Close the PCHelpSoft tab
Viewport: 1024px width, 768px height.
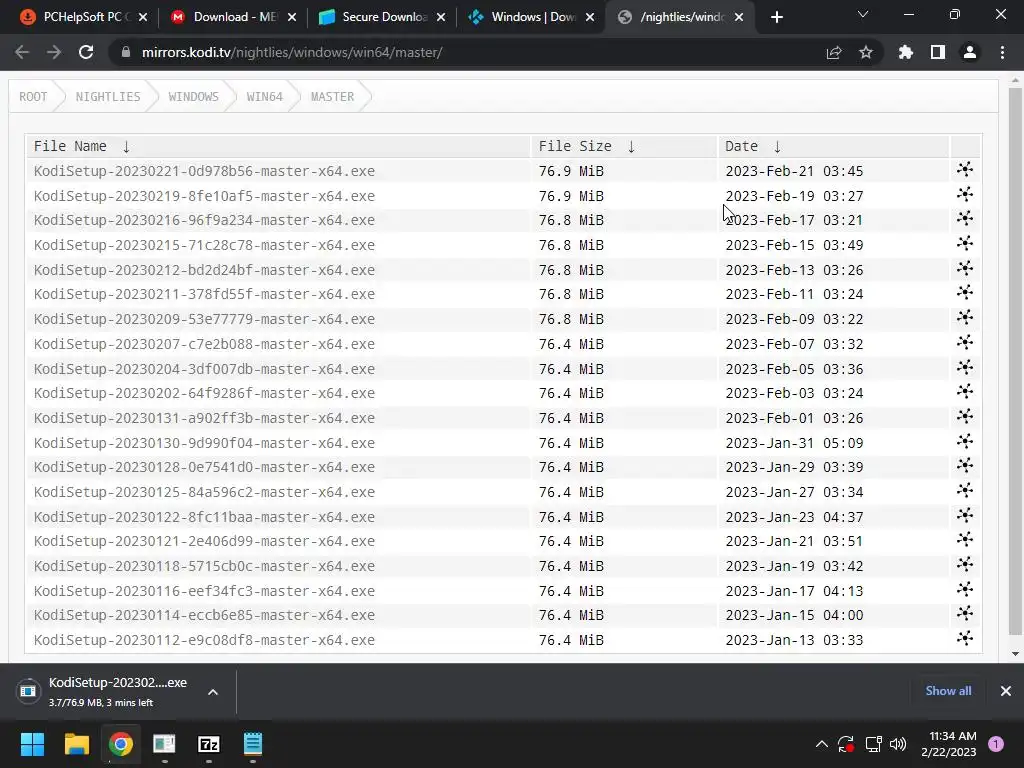pos(143,17)
